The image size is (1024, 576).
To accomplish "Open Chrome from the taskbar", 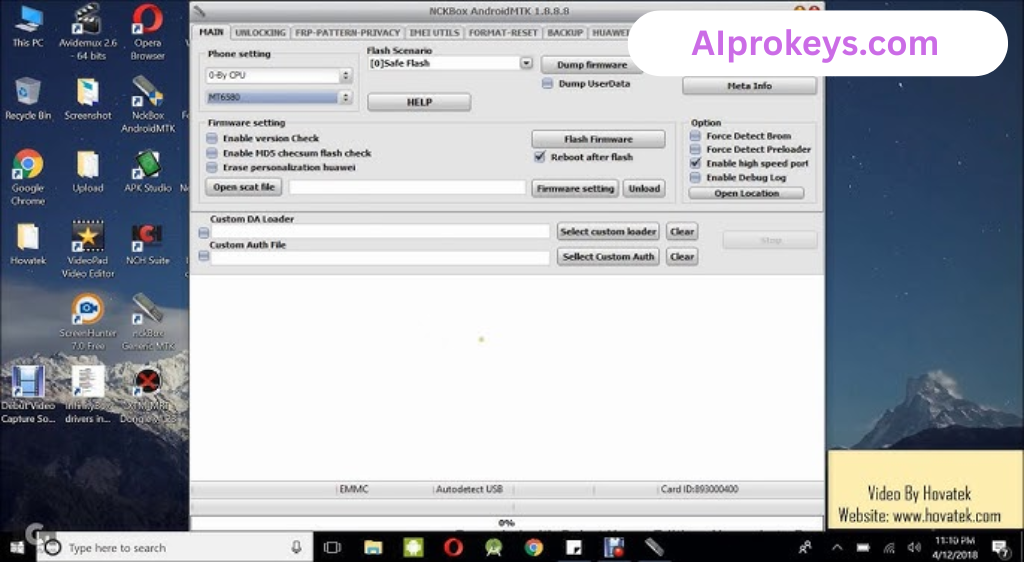I will pos(534,547).
